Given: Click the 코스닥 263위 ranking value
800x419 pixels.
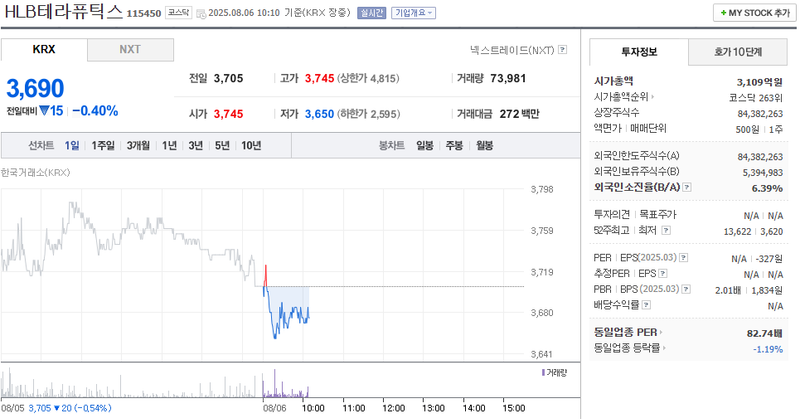Looking at the screenshot, I should (x=756, y=97).
